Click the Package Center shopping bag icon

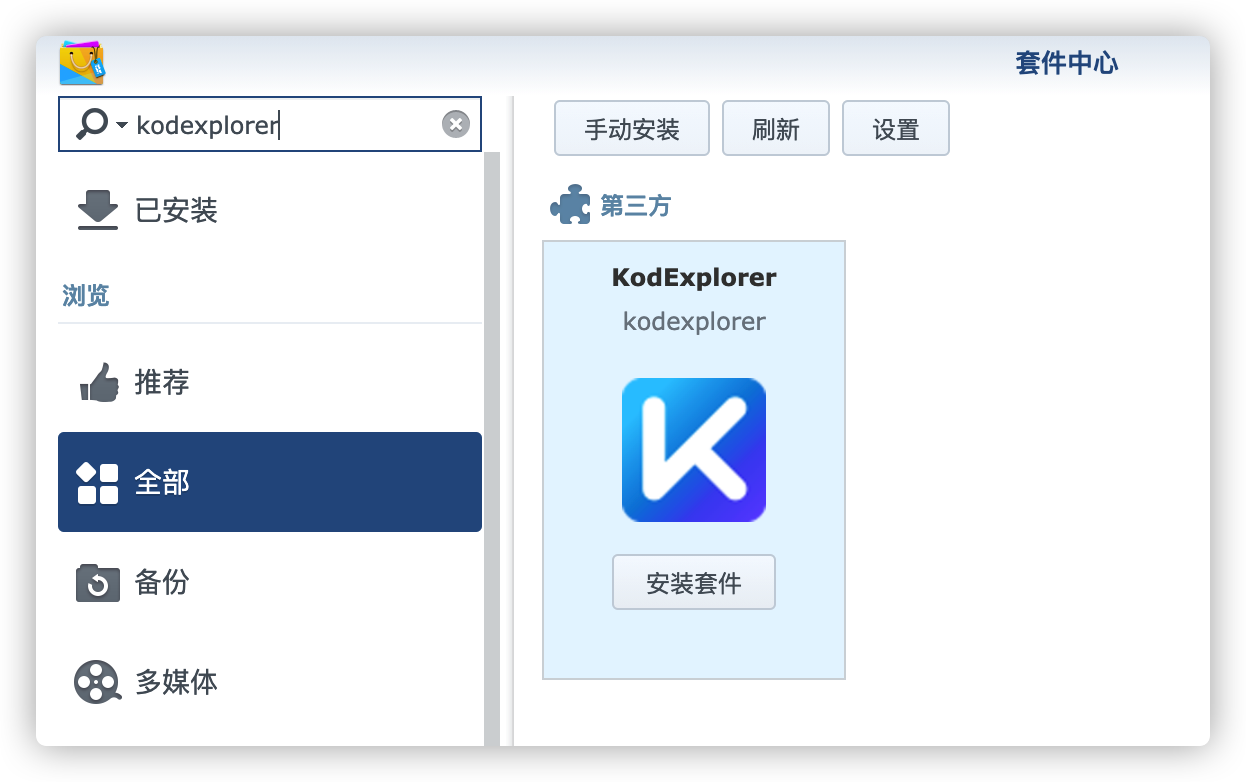82,63
